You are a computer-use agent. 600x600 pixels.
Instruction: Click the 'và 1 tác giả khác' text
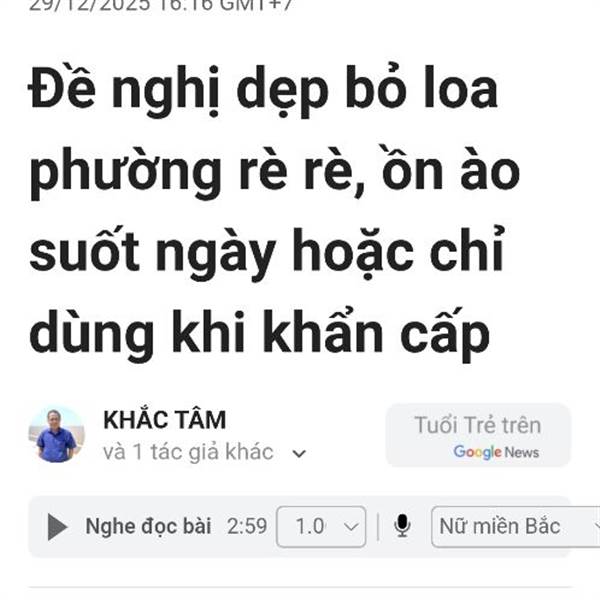pos(188,452)
